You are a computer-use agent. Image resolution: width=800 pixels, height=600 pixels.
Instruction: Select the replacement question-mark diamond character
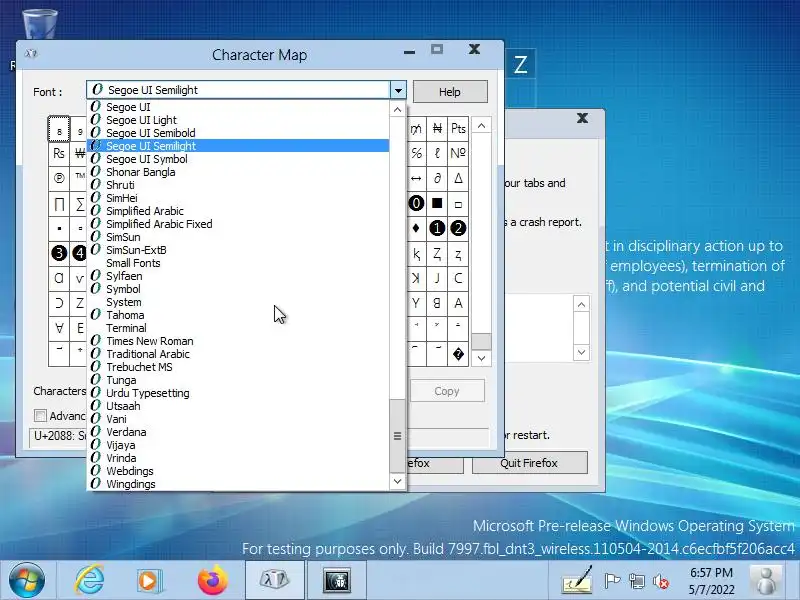click(x=458, y=354)
